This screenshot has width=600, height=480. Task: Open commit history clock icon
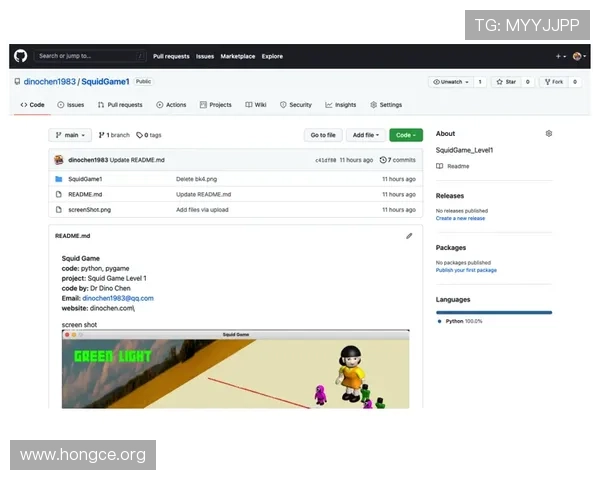[x=383, y=160]
